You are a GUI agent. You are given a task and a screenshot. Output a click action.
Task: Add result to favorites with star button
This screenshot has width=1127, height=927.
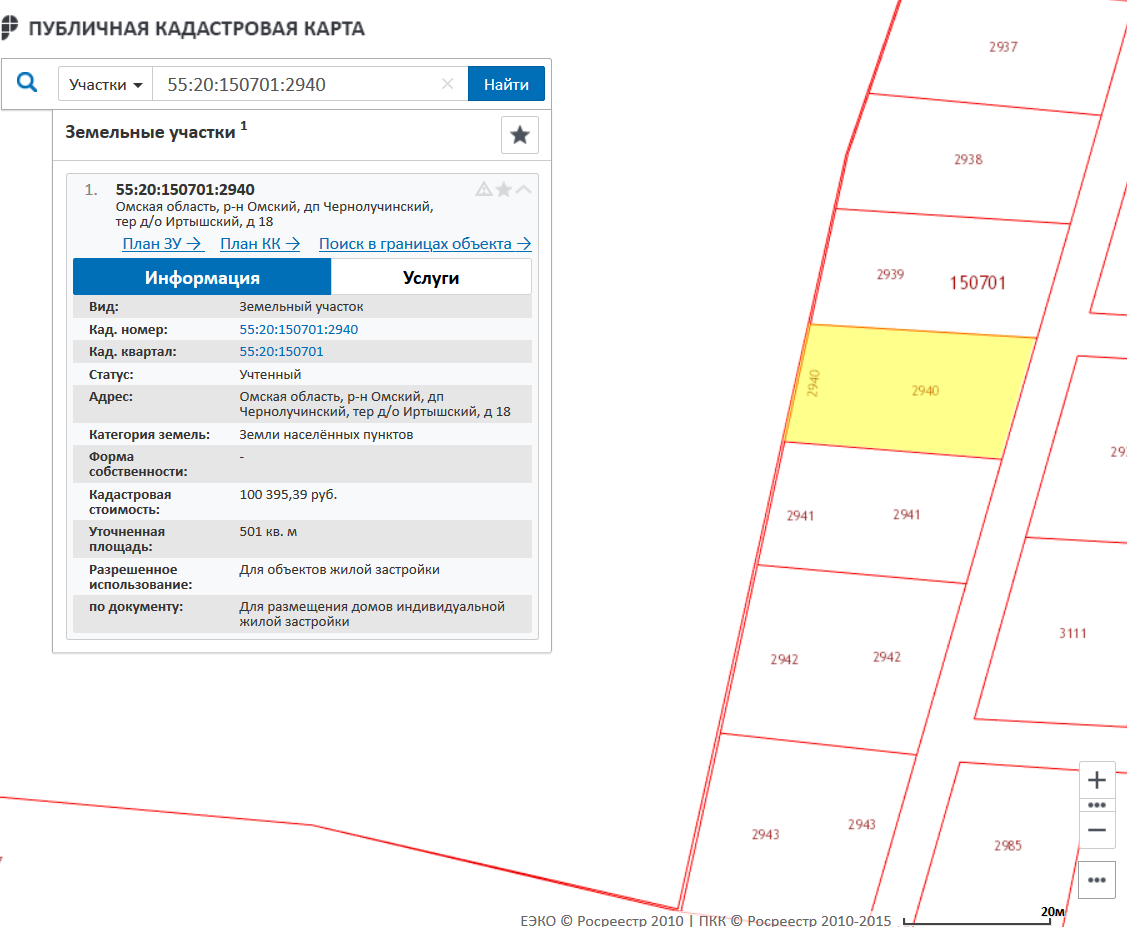(x=520, y=135)
